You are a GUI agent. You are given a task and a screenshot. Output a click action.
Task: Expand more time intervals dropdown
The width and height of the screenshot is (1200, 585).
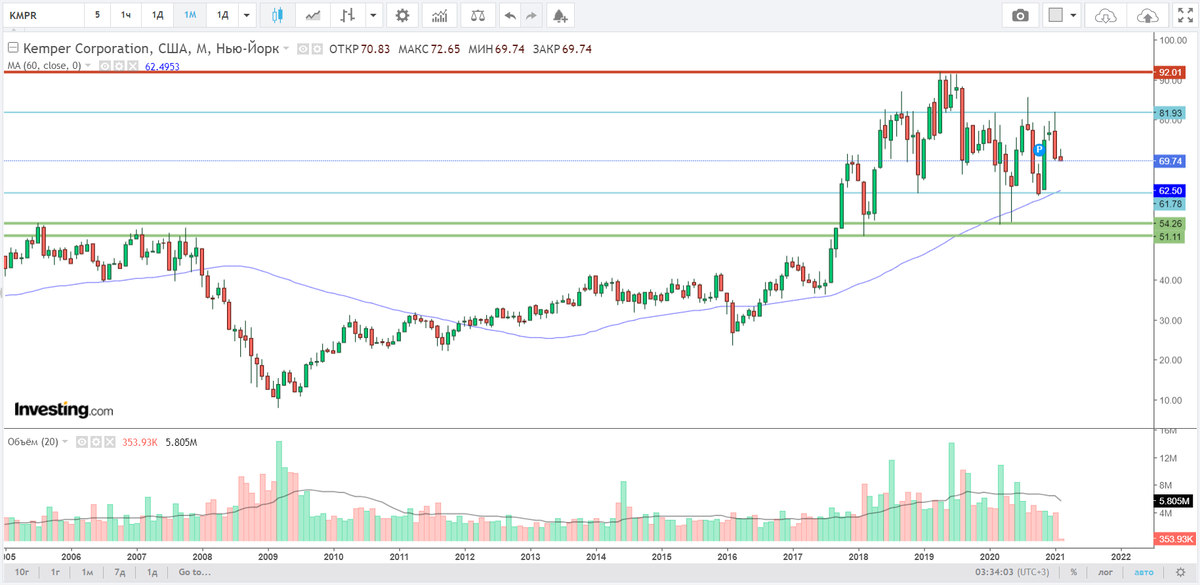(x=249, y=15)
